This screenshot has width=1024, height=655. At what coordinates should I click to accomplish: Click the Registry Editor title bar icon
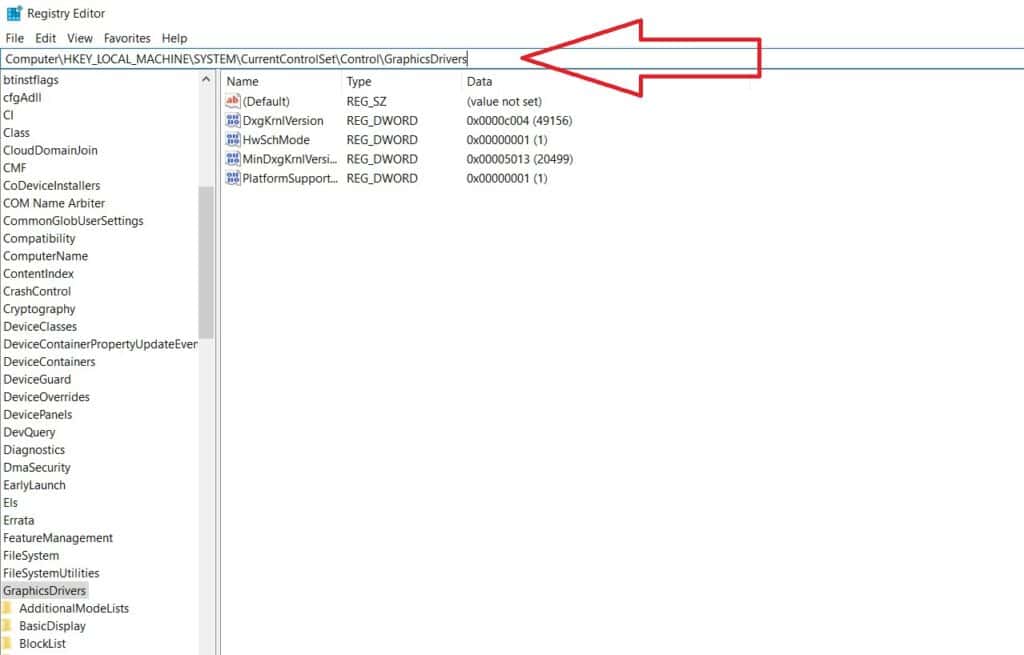click(14, 13)
